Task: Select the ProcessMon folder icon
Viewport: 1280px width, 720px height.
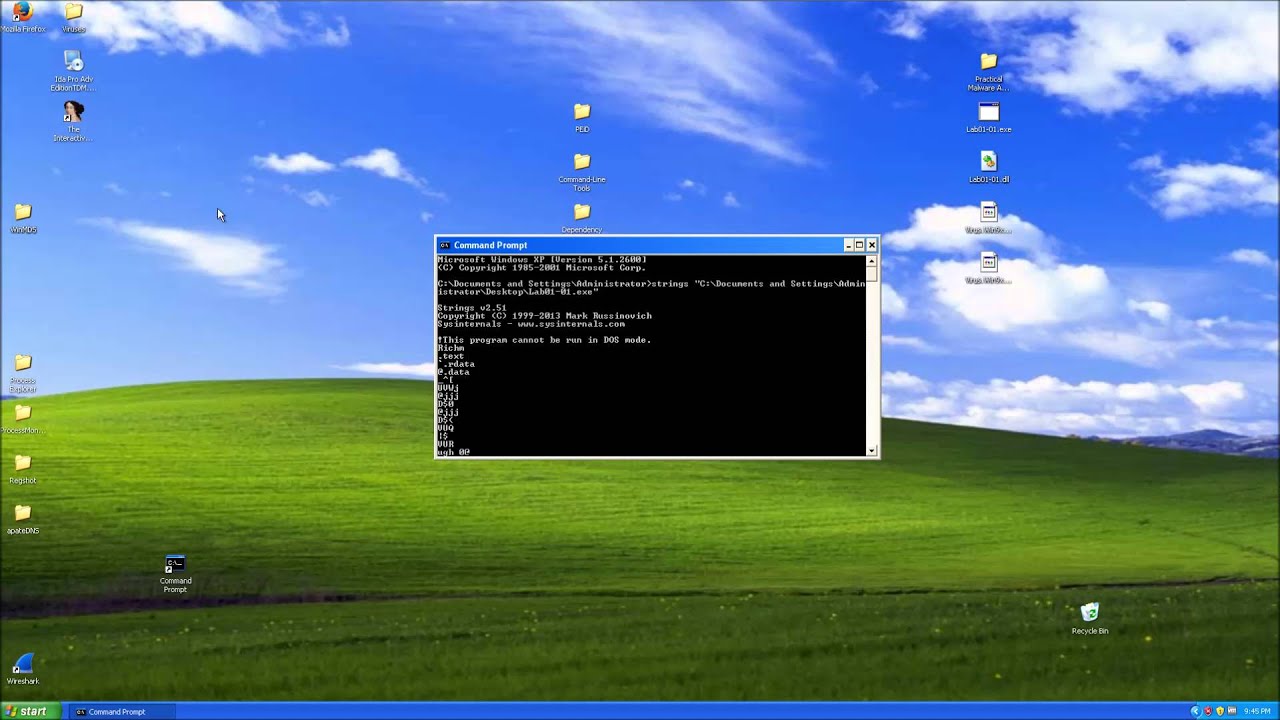Action: click(x=23, y=419)
